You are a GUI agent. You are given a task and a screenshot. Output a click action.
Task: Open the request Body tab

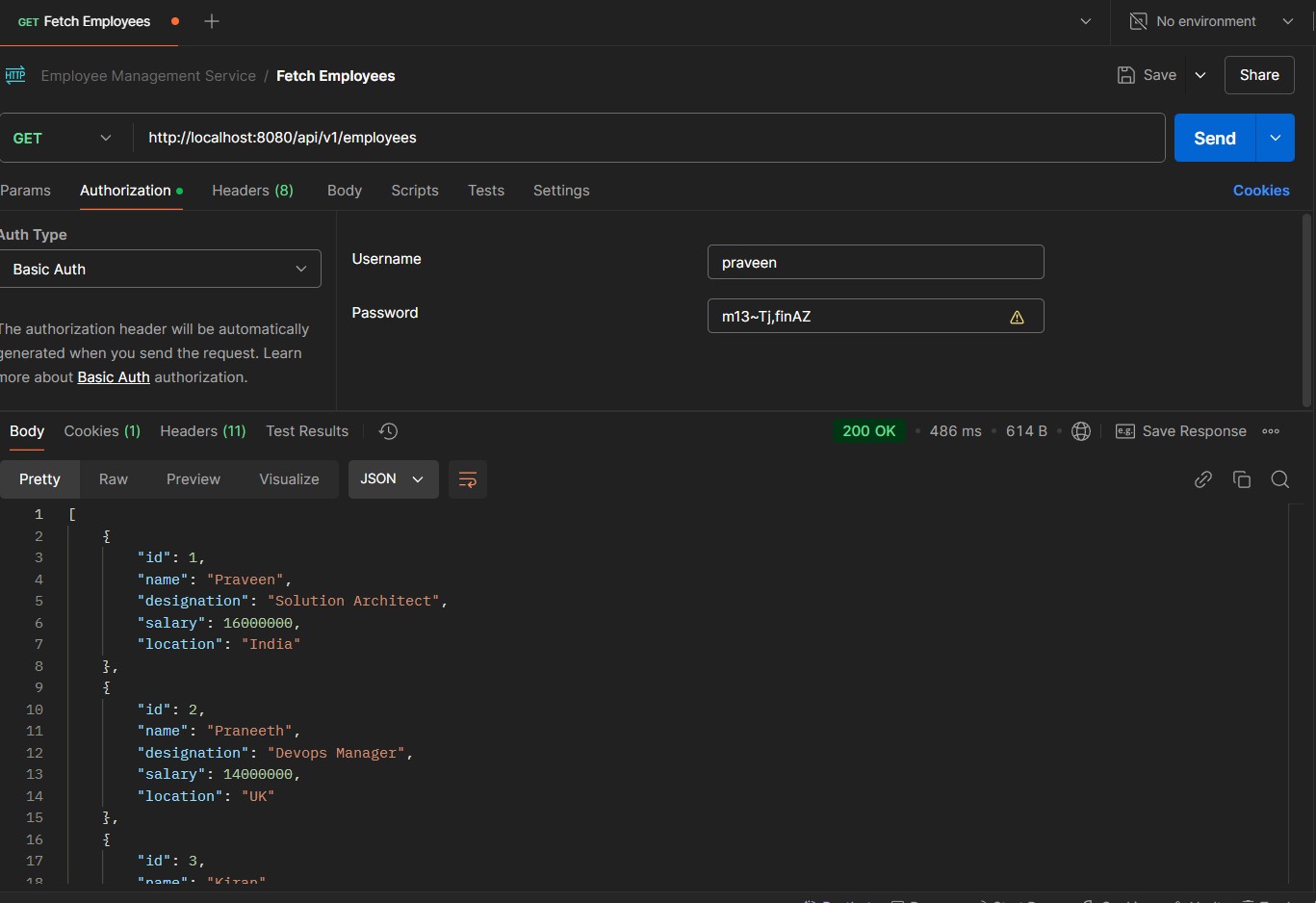tap(345, 191)
